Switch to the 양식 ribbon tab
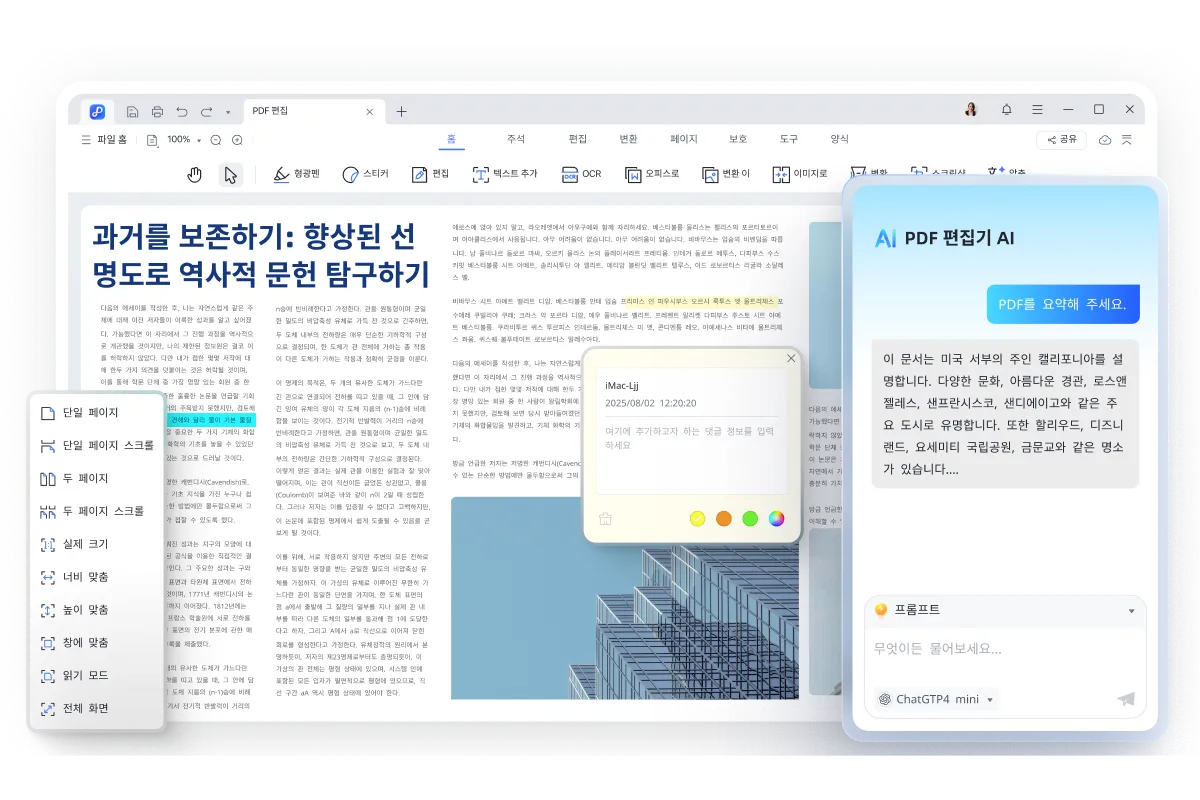 tap(839, 139)
